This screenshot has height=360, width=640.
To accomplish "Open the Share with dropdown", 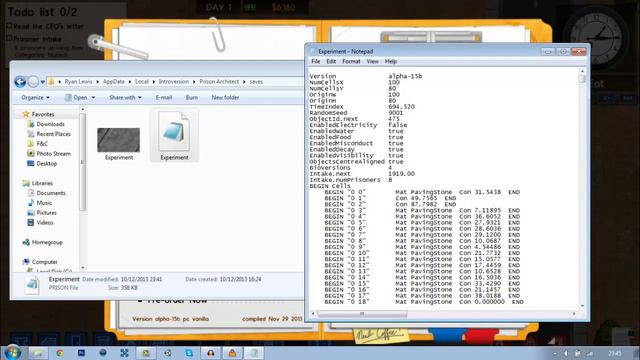I will click(125, 98).
